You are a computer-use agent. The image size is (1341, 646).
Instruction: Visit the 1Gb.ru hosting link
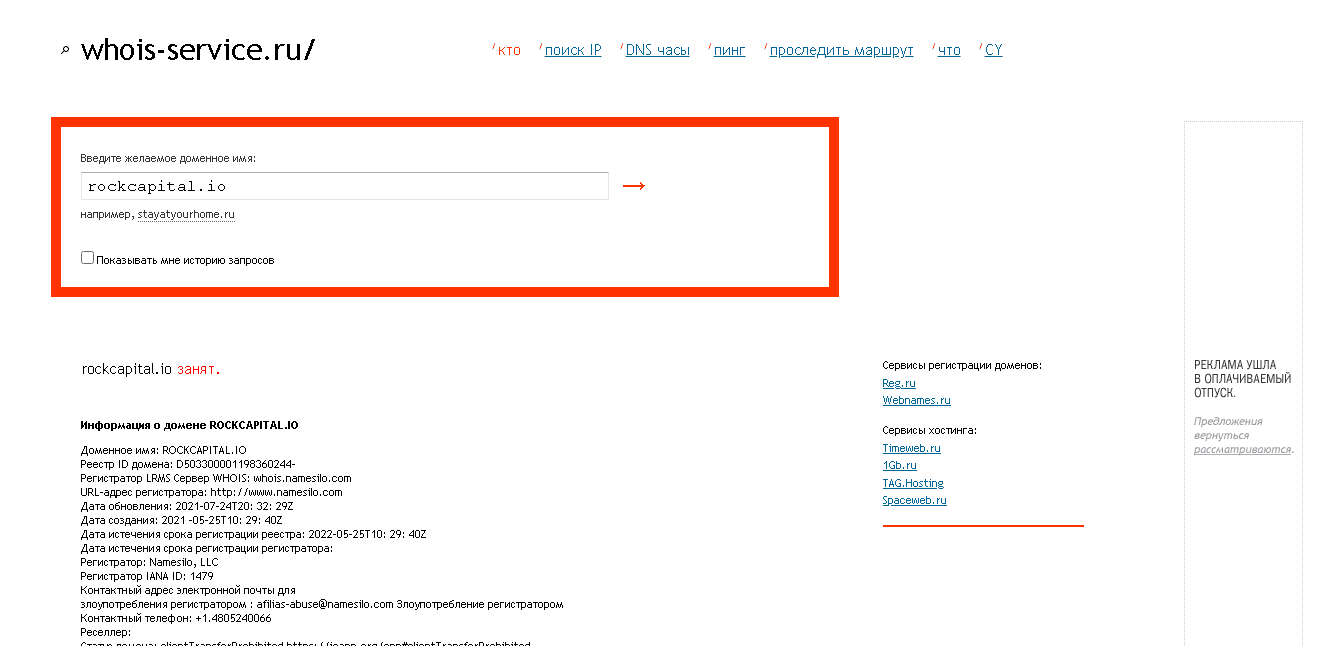click(899, 466)
